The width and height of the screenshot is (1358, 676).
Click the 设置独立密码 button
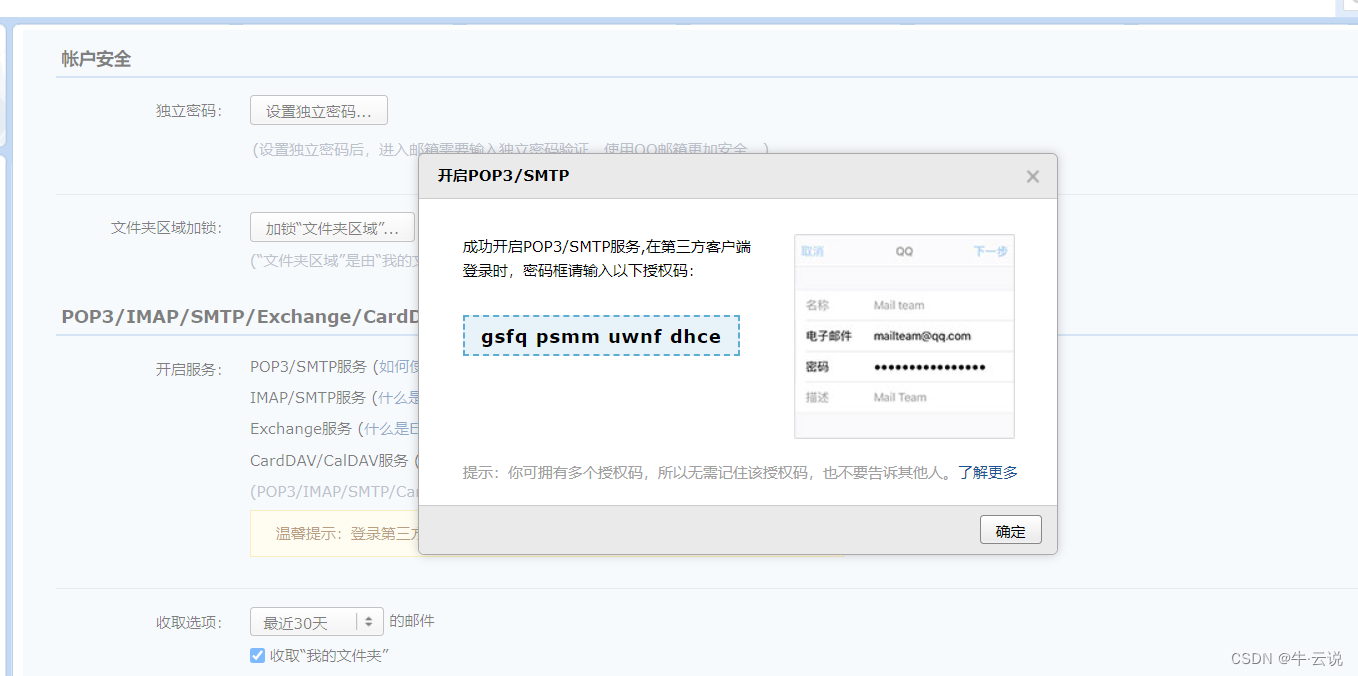318,110
